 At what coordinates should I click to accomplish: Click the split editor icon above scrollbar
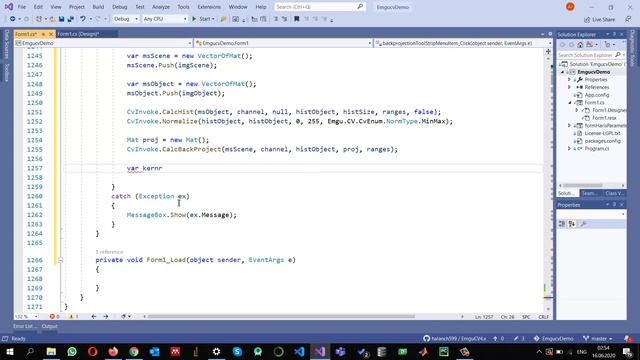point(548,51)
